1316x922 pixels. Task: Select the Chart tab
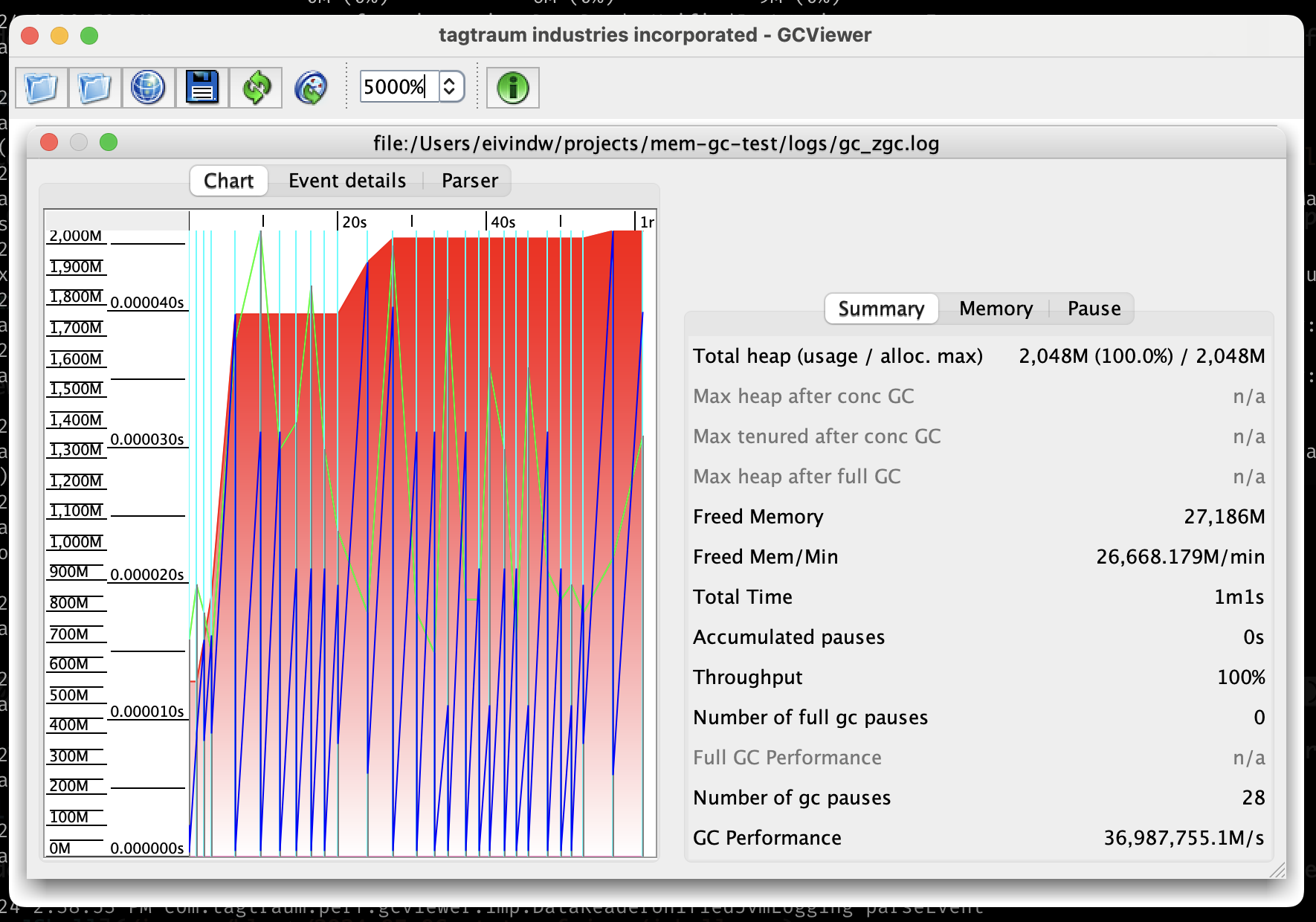click(228, 181)
